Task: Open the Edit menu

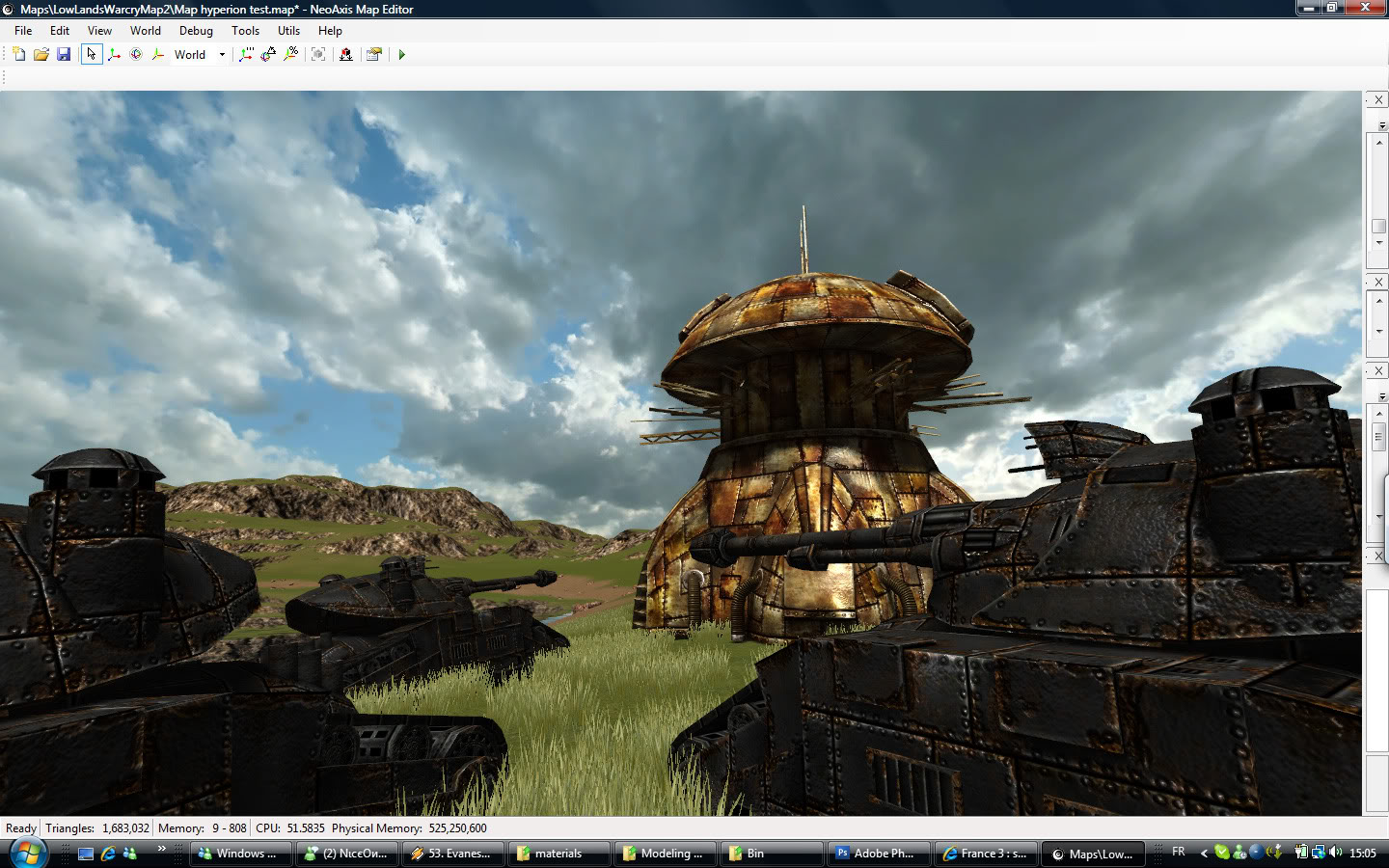Action: pyautogui.click(x=60, y=31)
